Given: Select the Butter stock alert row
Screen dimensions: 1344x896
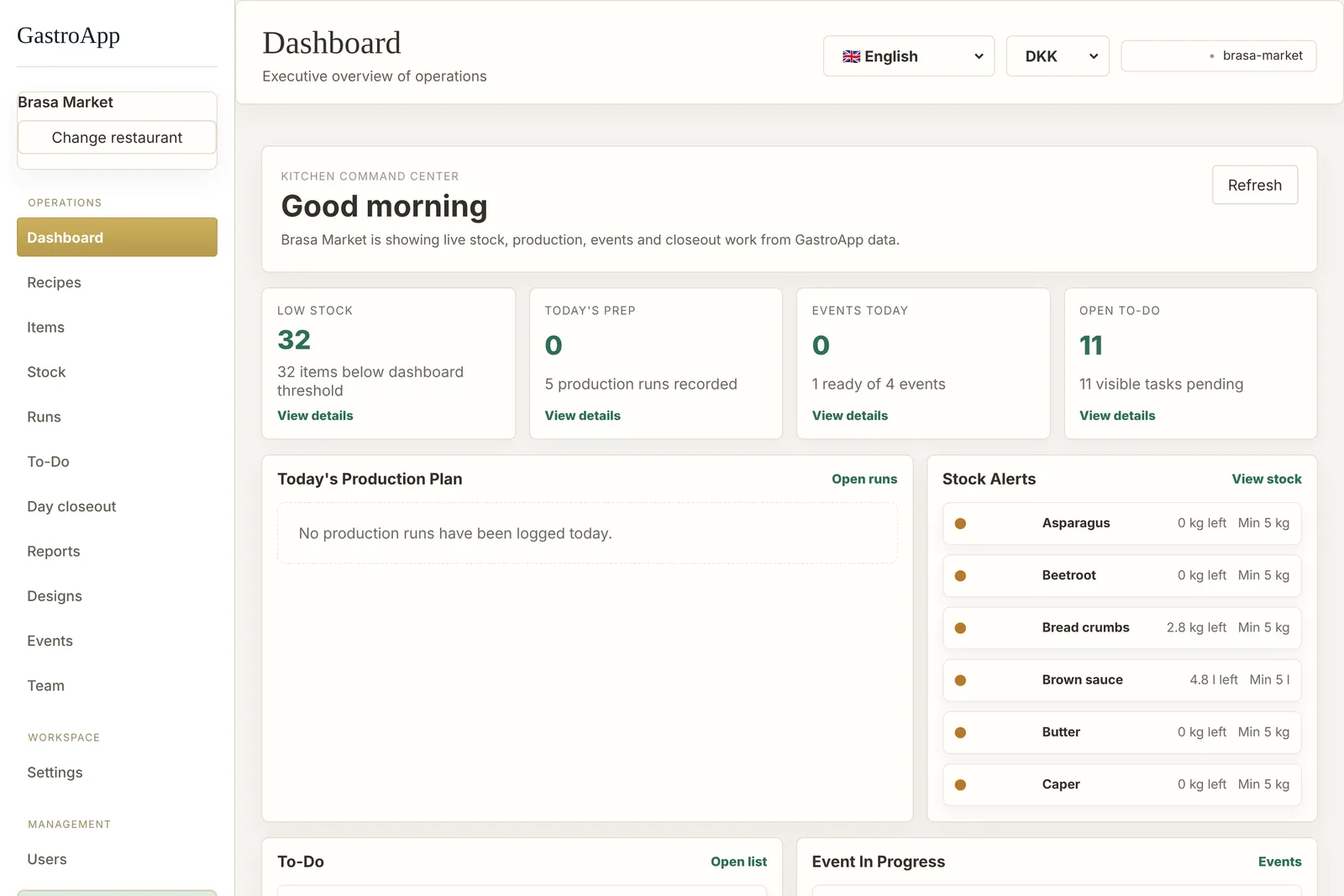Looking at the screenshot, I should (1121, 732).
